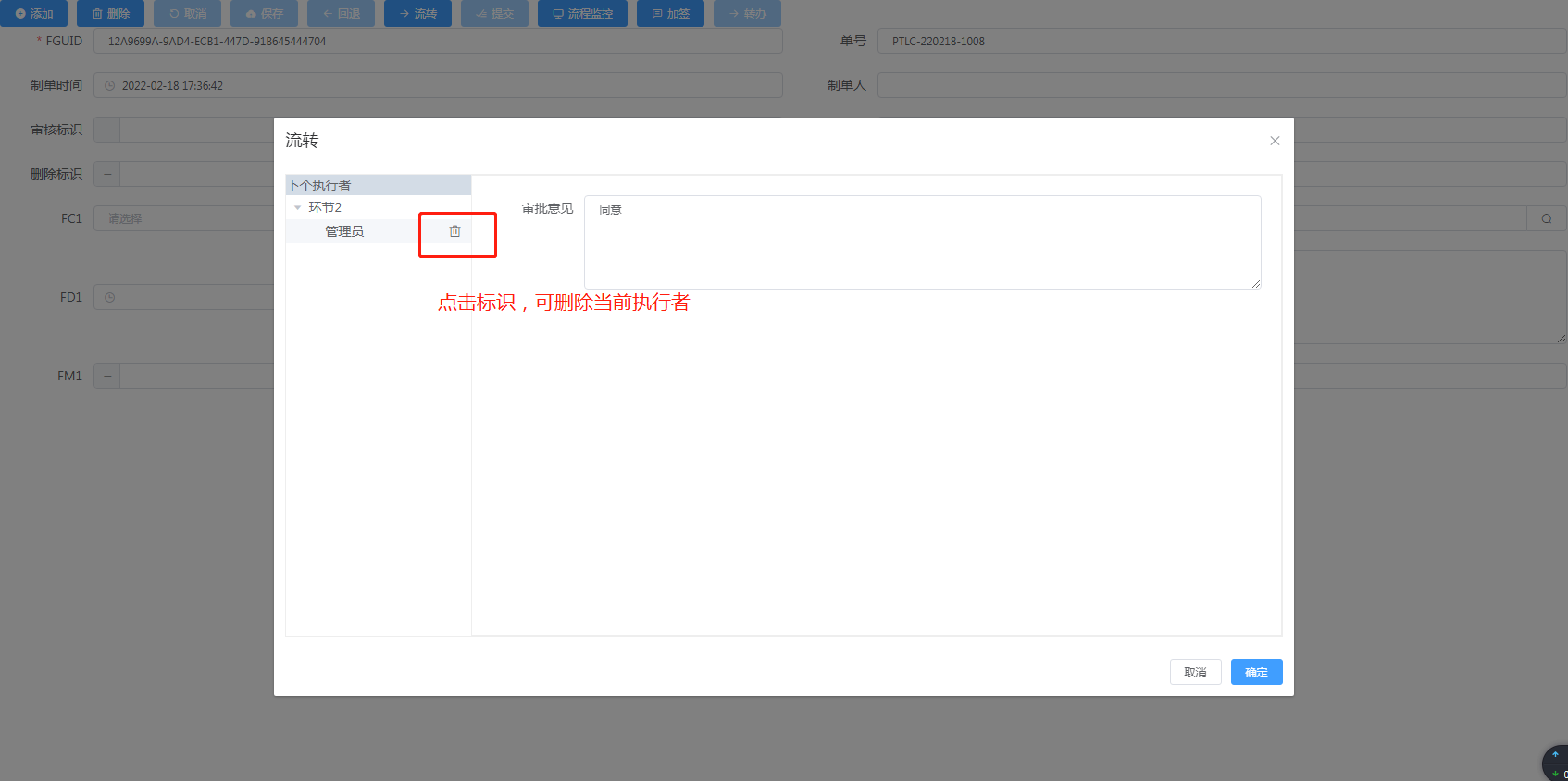Collapse the 环节2 tree node

[297, 208]
